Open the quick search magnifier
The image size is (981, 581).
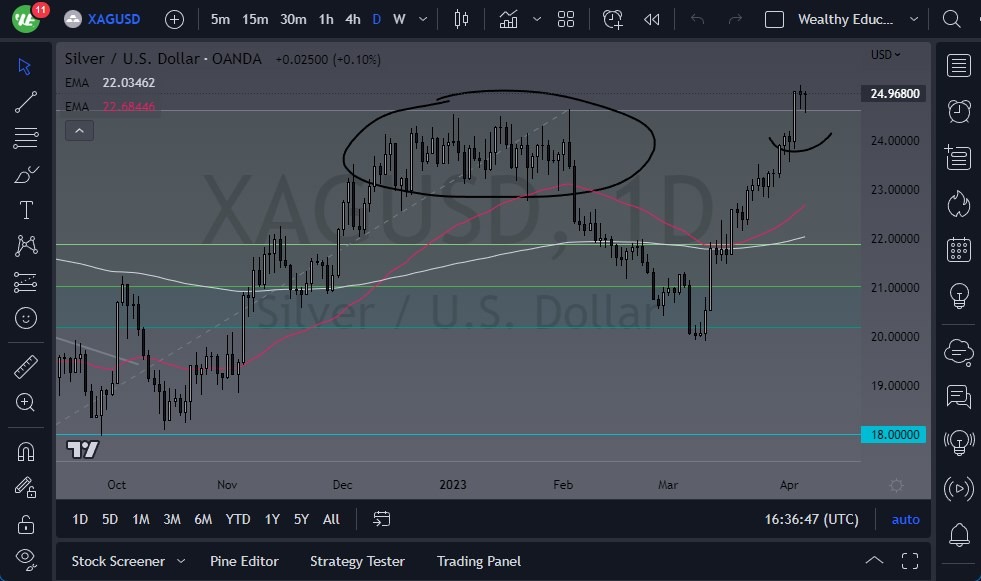pos(951,19)
